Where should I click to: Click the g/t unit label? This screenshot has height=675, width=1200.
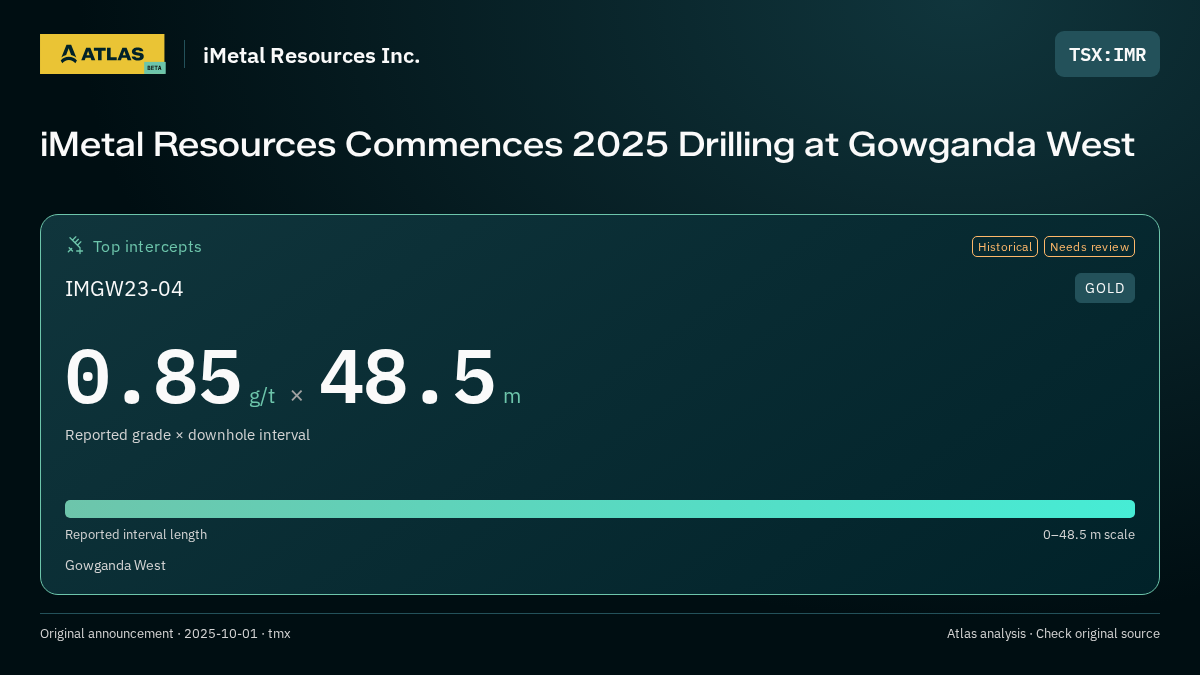(262, 396)
